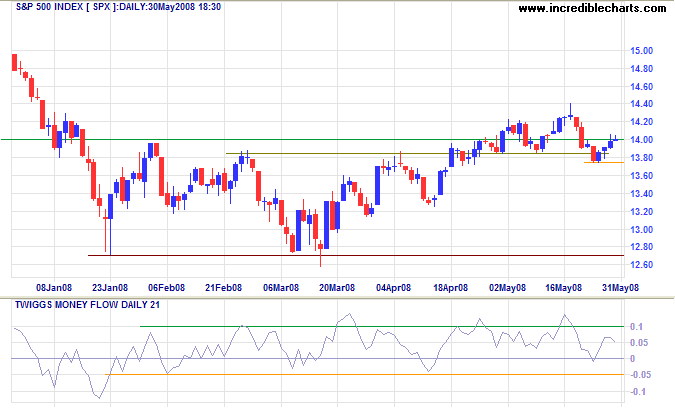Image resolution: width=675 pixels, height=410 pixels.
Task: Click the 23Jan08 date label
Action: (110, 288)
